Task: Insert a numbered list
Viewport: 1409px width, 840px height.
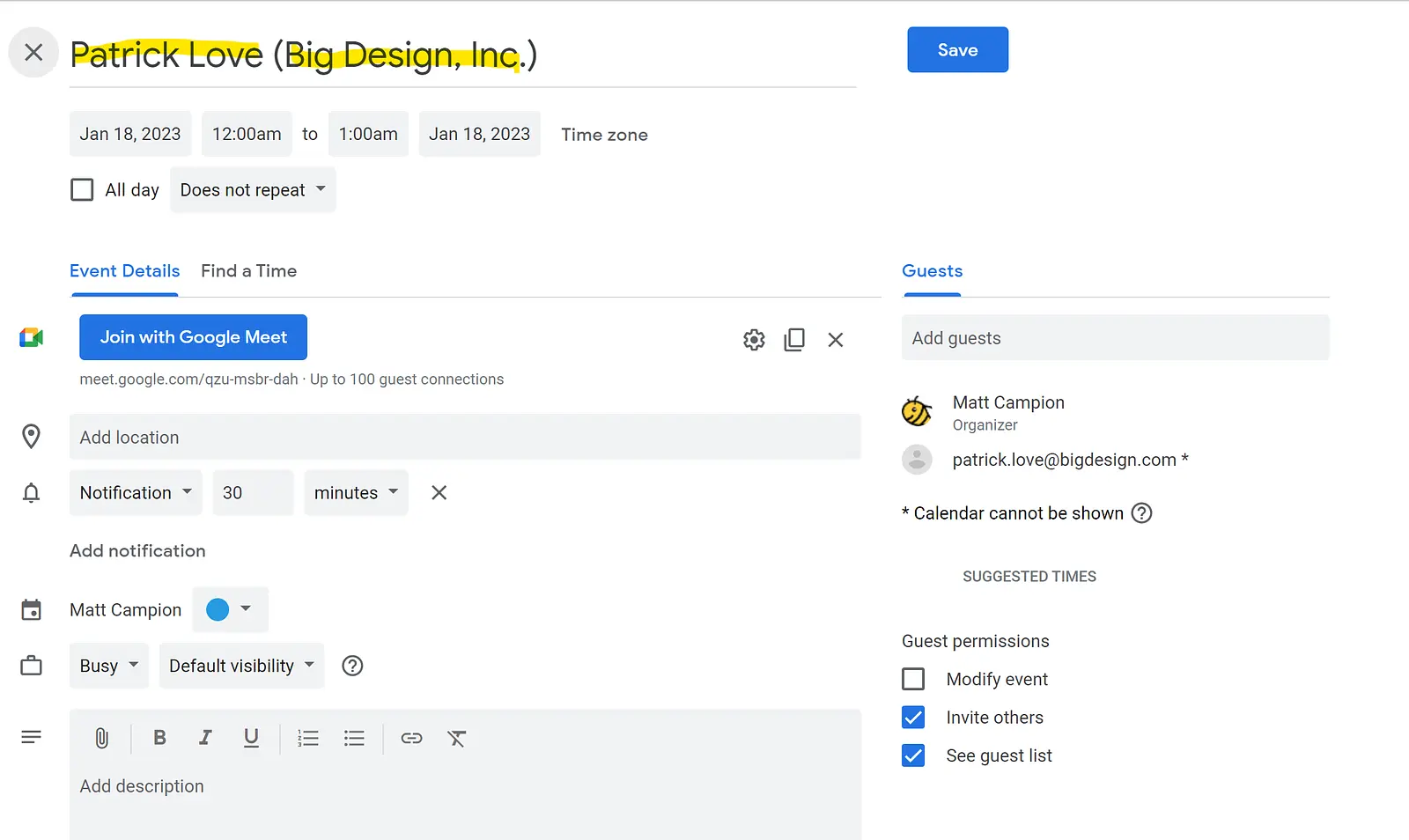Action: (308, 738)
